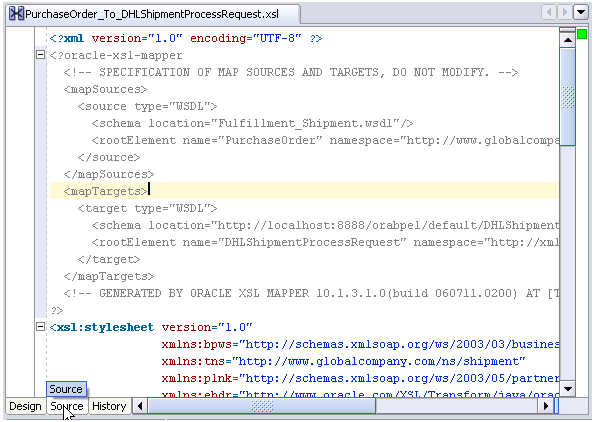Click the GENERATED BY ORACLE XSL MAPPER comment
The width and height of the screenshot is (597, 422).
click(x=311, y=293)
